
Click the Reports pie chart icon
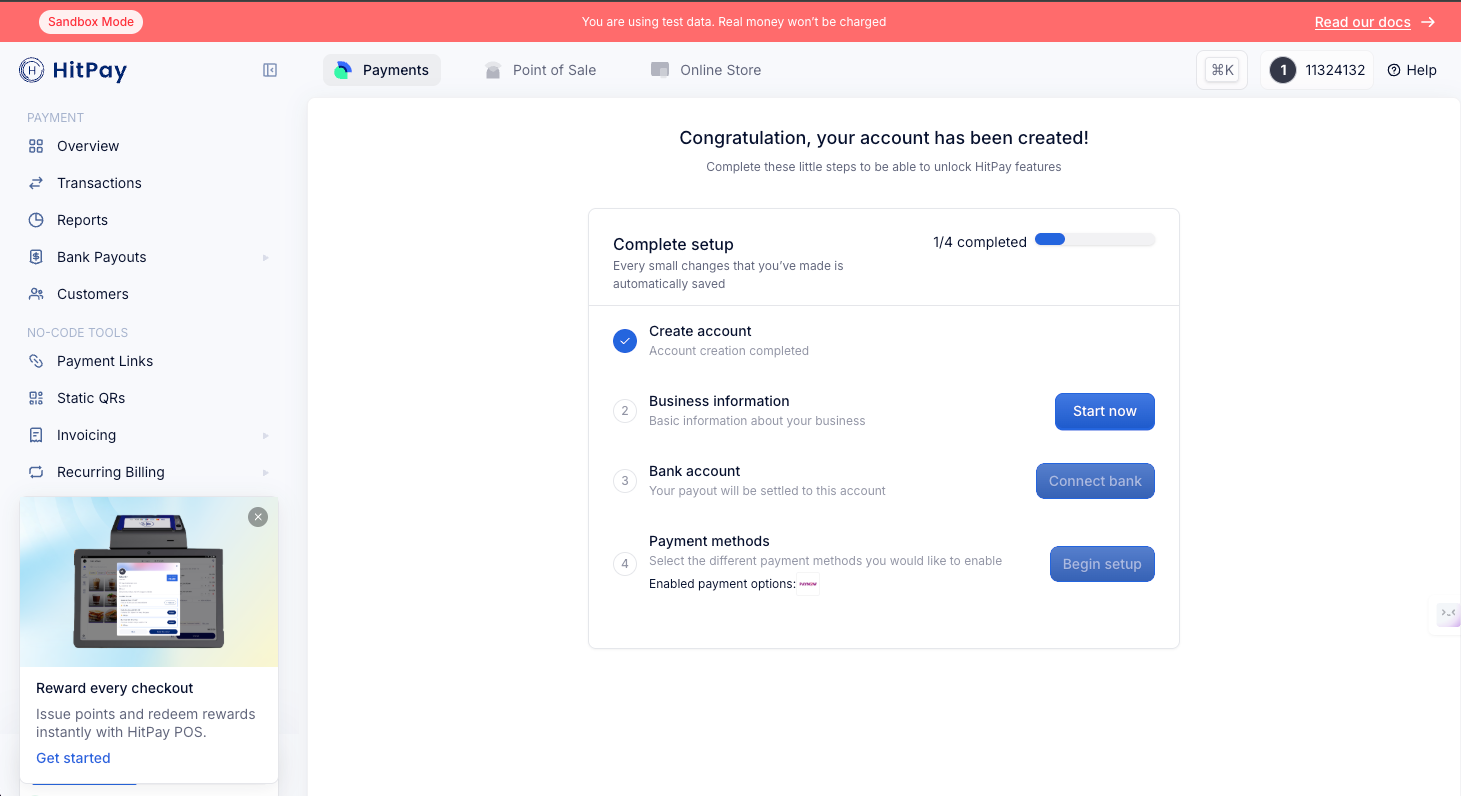36,220
